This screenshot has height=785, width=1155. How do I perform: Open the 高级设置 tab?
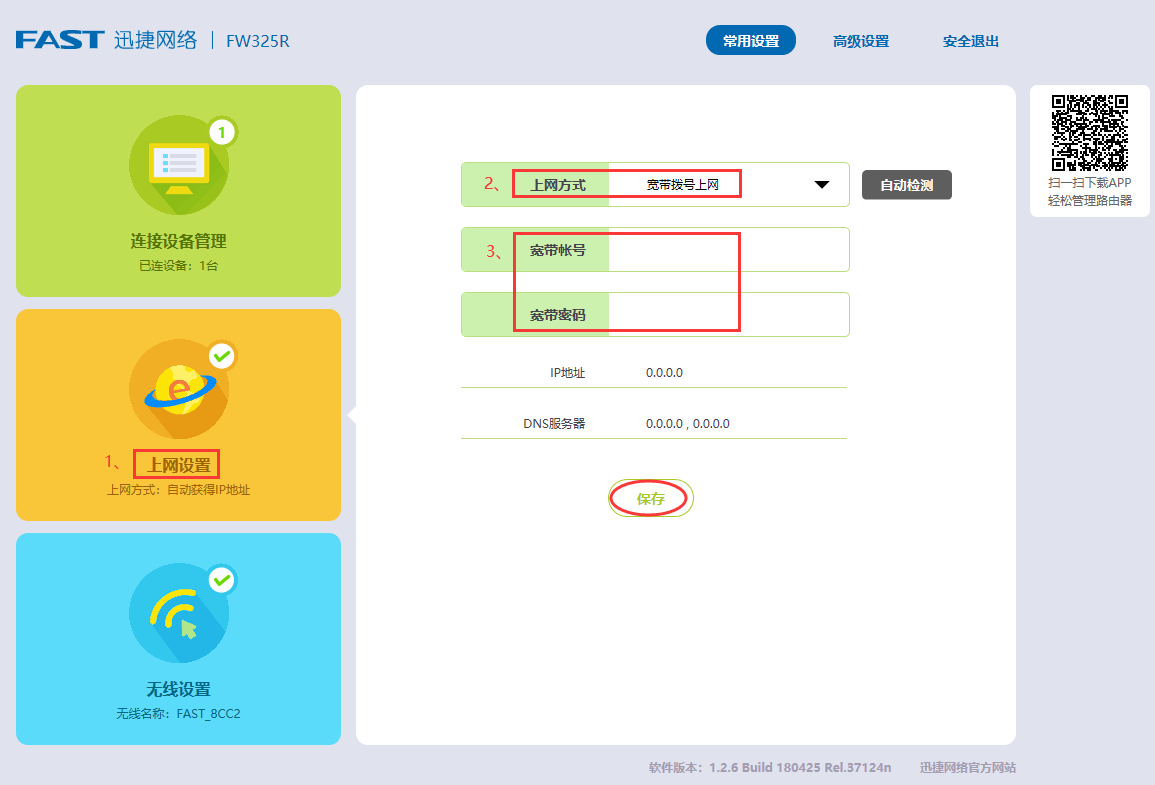(x=861, y=41)
